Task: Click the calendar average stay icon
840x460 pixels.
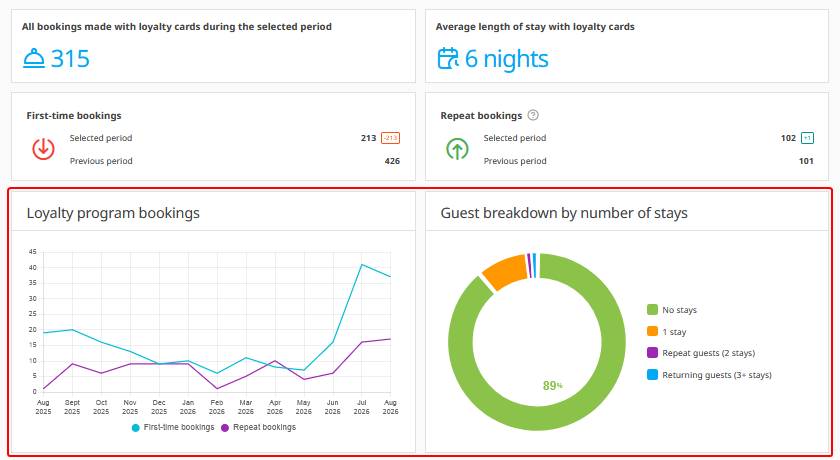Action: [x=448, y=58]
